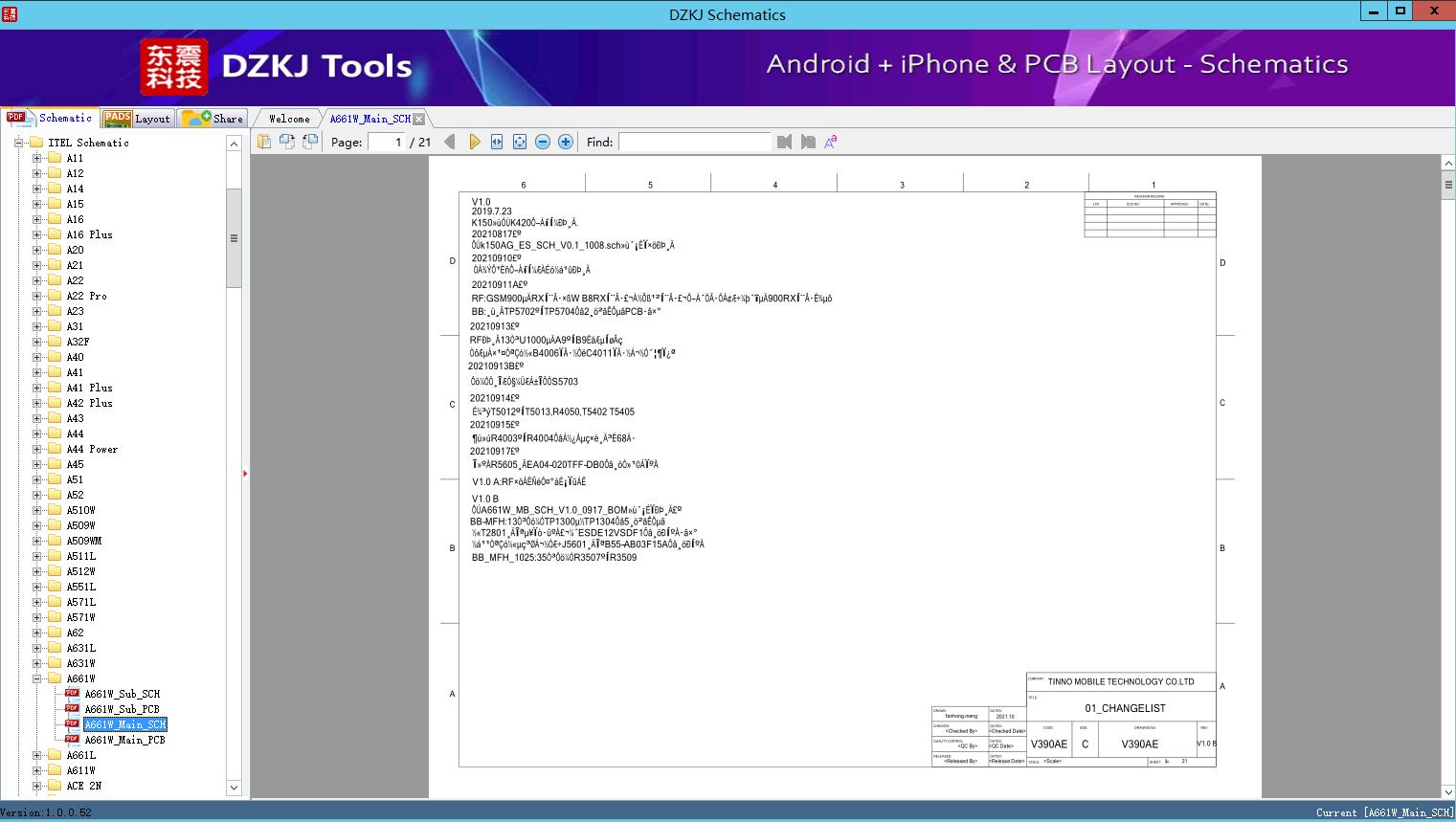Select A661W_Sub_PCB in the tree
Screen dimensions: 1456x822
(x=122, y=709)
